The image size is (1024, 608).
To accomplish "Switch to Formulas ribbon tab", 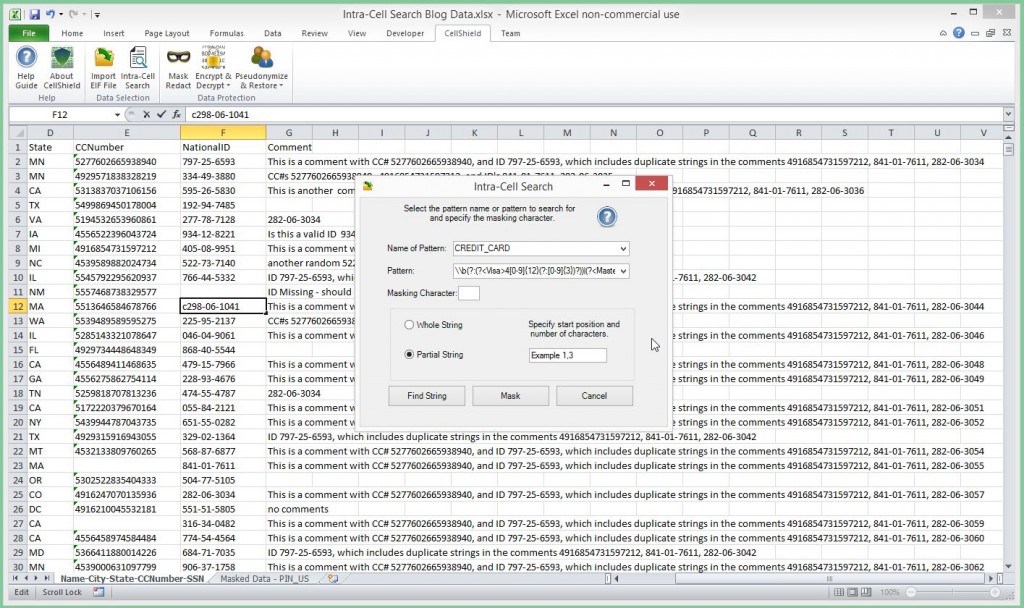I will (226, 33).
